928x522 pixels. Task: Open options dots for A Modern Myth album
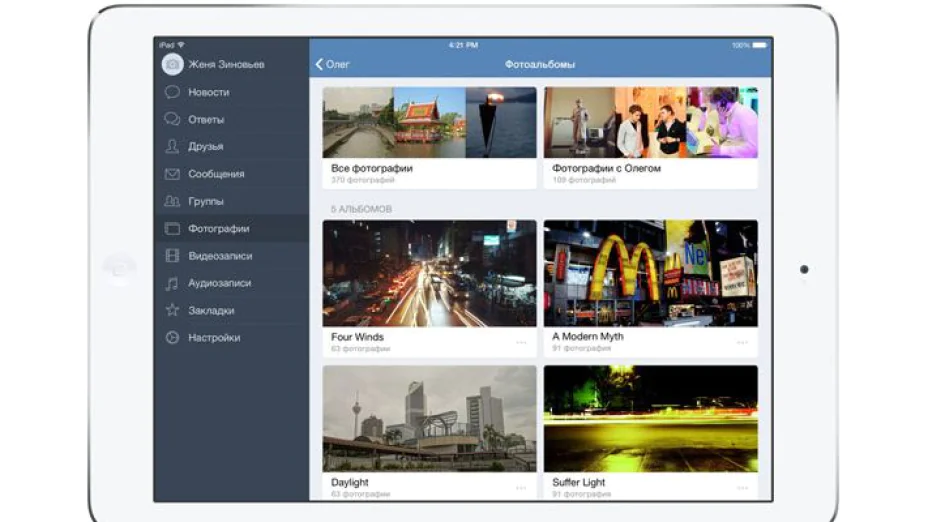742,342
